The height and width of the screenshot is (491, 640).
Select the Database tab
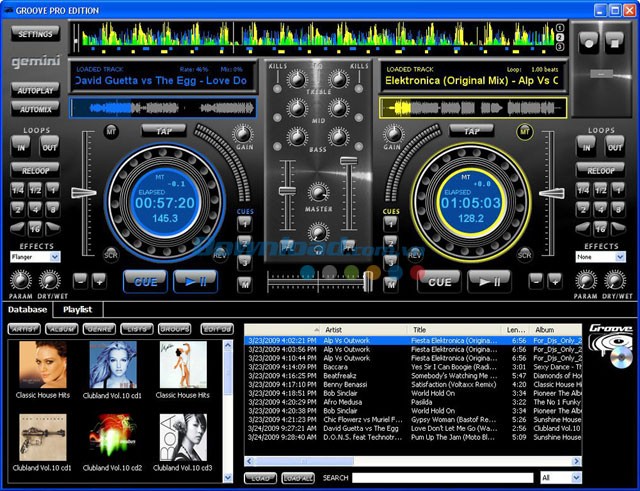click(x=27, y=310)
